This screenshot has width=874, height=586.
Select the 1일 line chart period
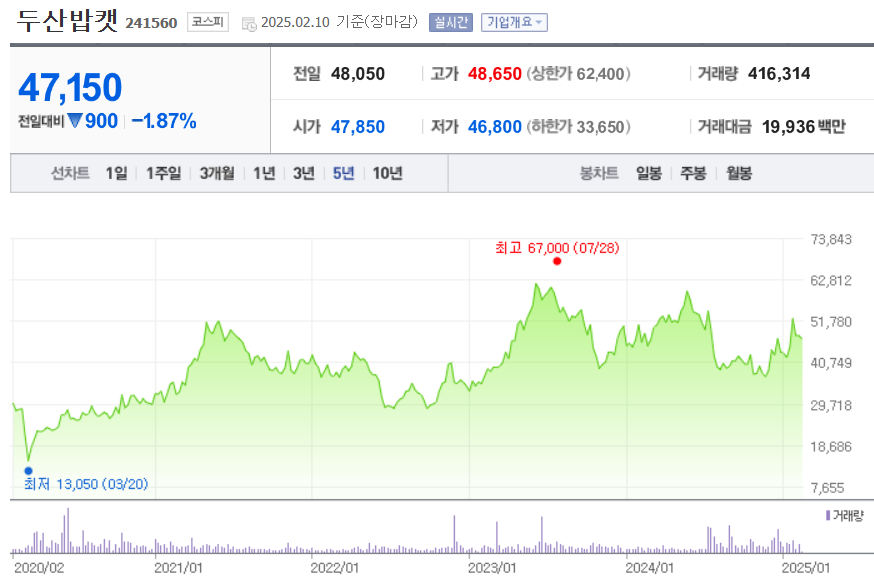pyautogui.click(x=116, y=173)
